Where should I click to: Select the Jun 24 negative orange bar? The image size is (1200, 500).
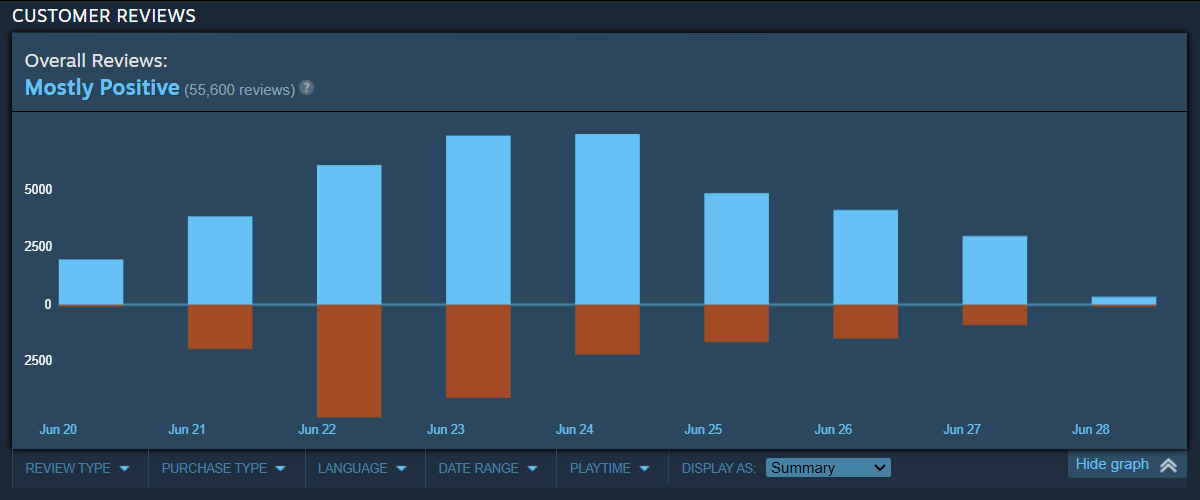point(607,330)
